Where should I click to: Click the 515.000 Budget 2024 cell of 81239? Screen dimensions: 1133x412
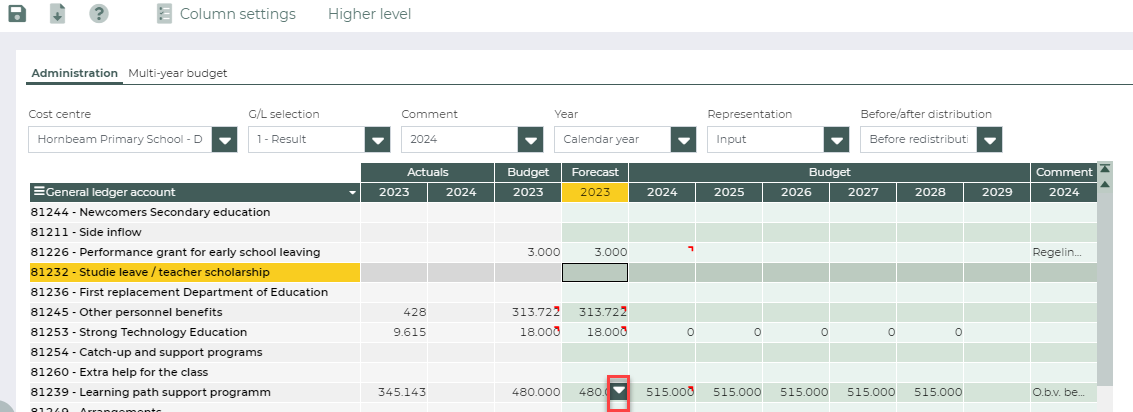coord(662,392)
